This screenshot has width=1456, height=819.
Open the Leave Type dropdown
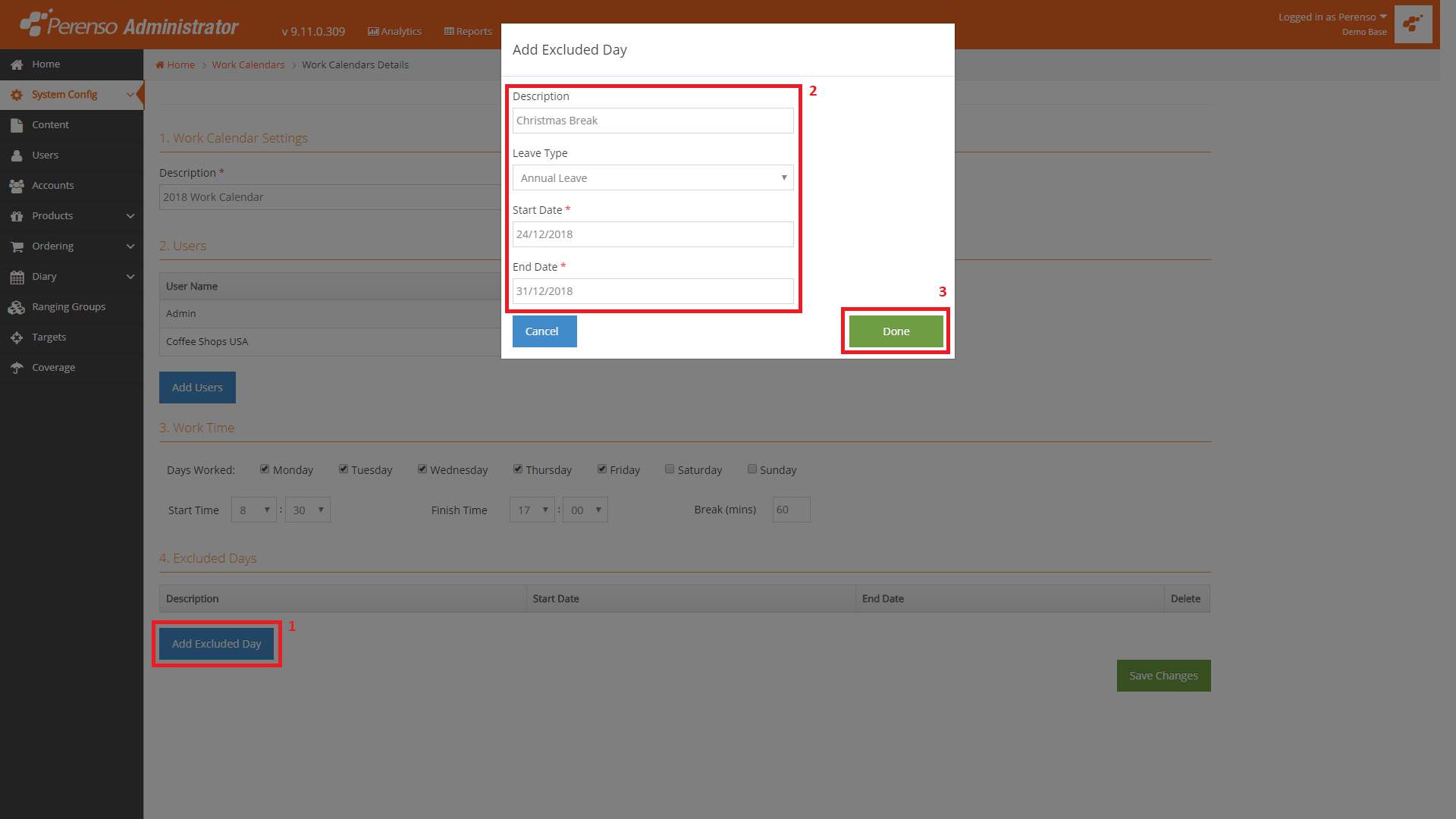point(653,177)
